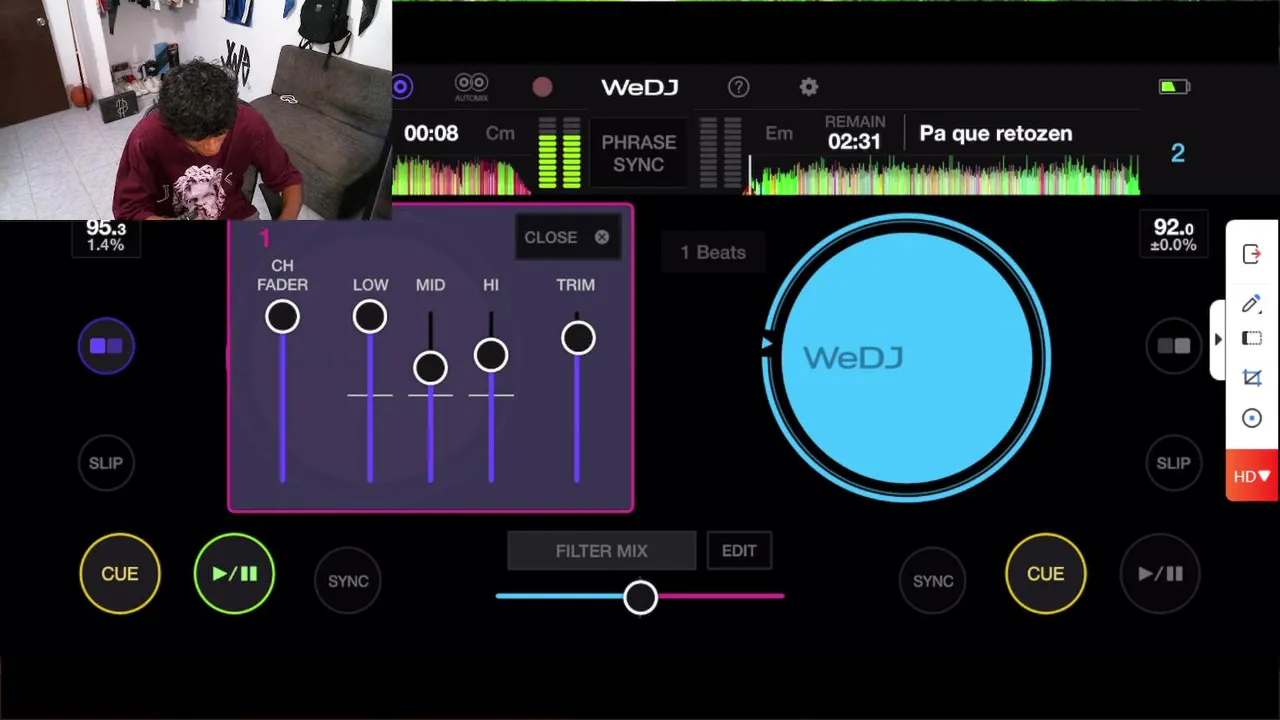Click the right deck waveform overview
The width and height of the screenshot is (1280, 720).
click(x=944, y=176)
